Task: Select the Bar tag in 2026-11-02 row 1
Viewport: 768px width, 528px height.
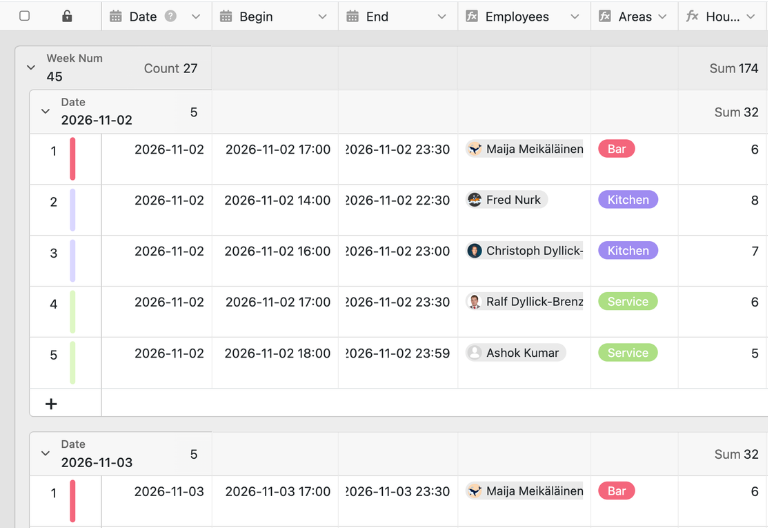Action: (616, 149)
